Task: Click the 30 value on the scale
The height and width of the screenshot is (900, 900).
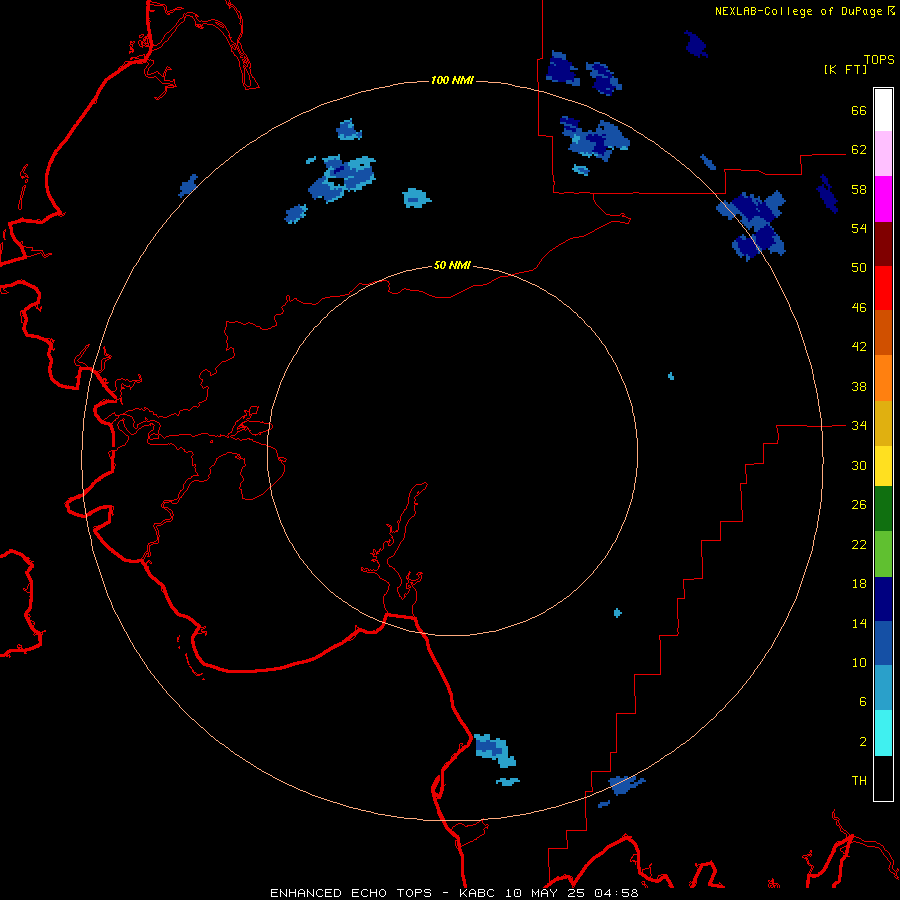Action: (859, 465)
